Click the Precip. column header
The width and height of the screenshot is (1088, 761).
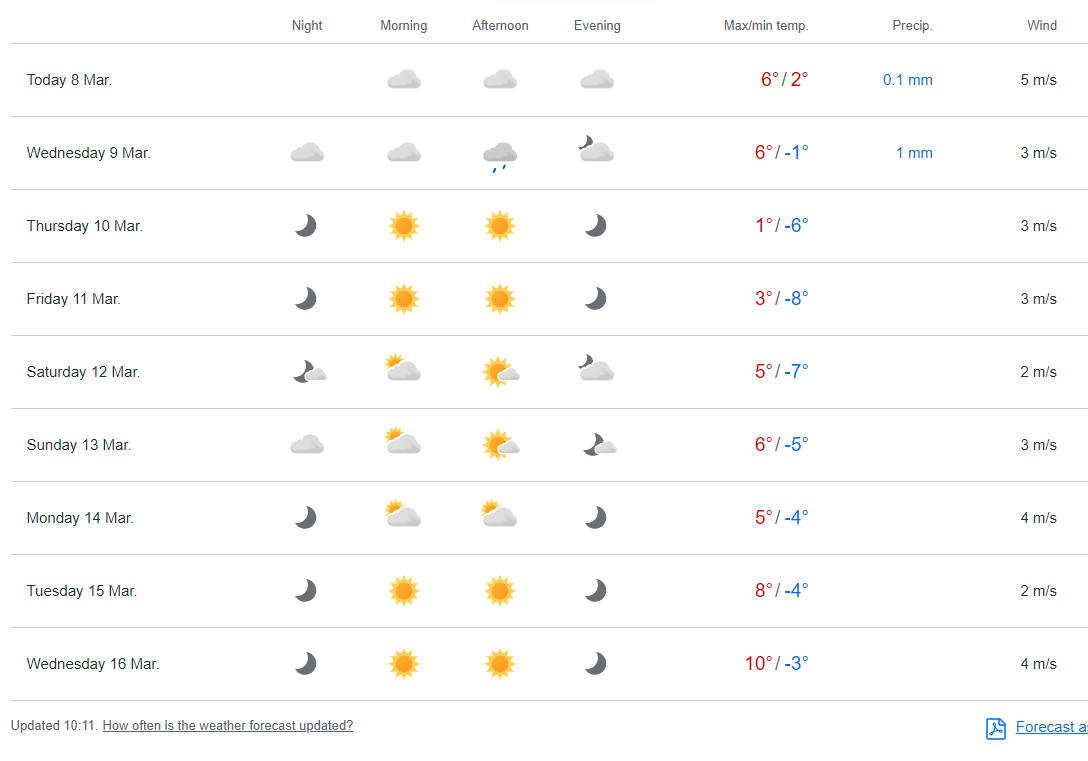(x=912, y=26)
